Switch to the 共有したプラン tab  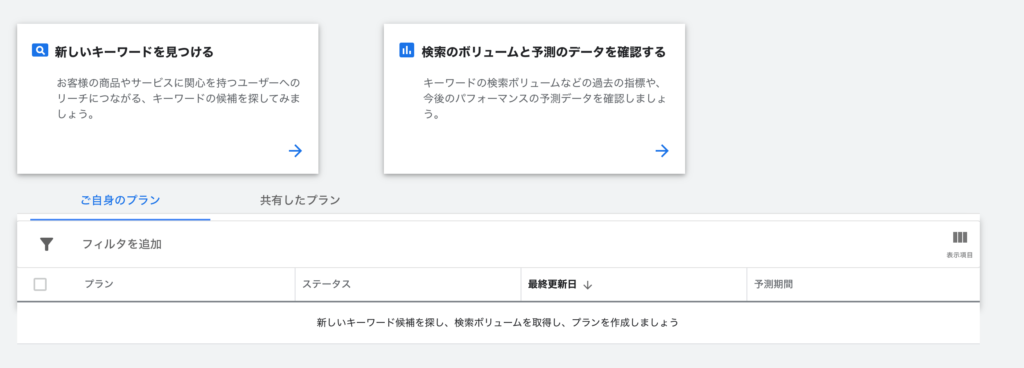click(300, 200)
